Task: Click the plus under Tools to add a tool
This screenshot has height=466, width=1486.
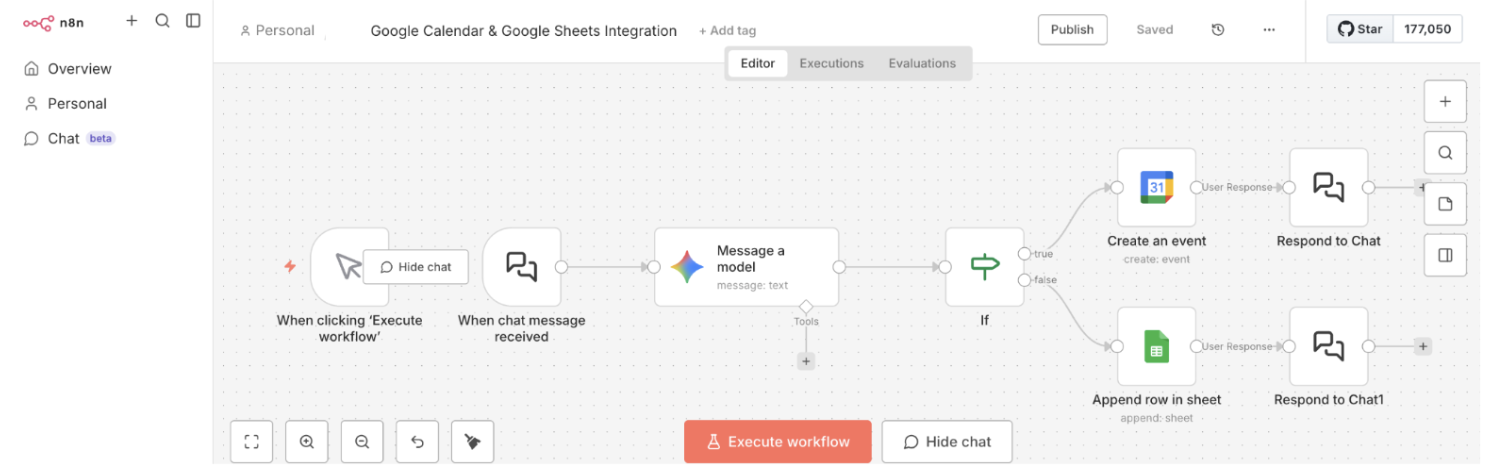Action: (x=806, y=361)
